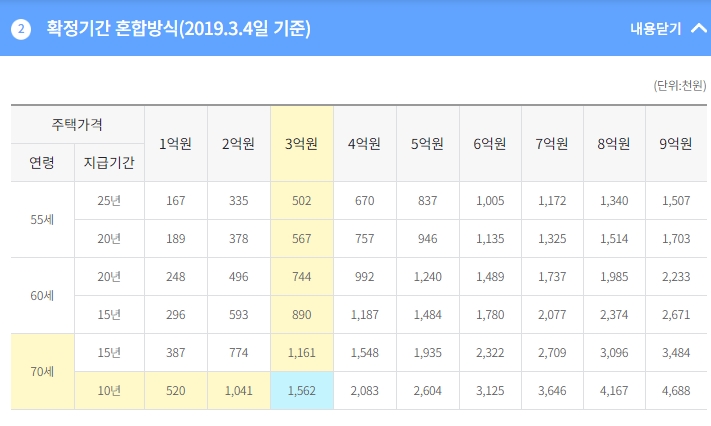Click the highlighted cell value 1,041
The width and height of the screenshot is (711, 426).
(x=239, y=391)
